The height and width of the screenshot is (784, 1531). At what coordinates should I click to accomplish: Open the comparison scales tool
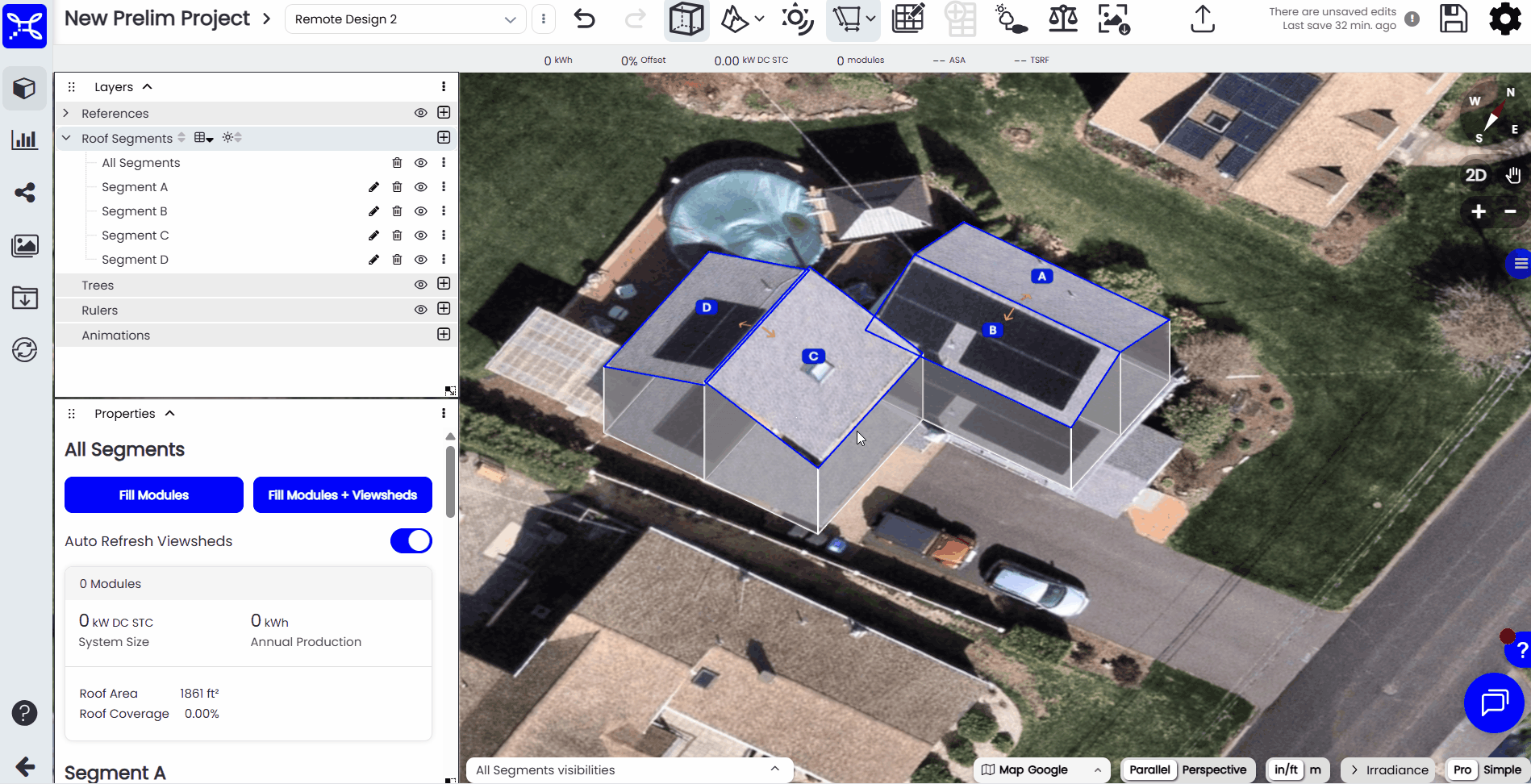1062,19
